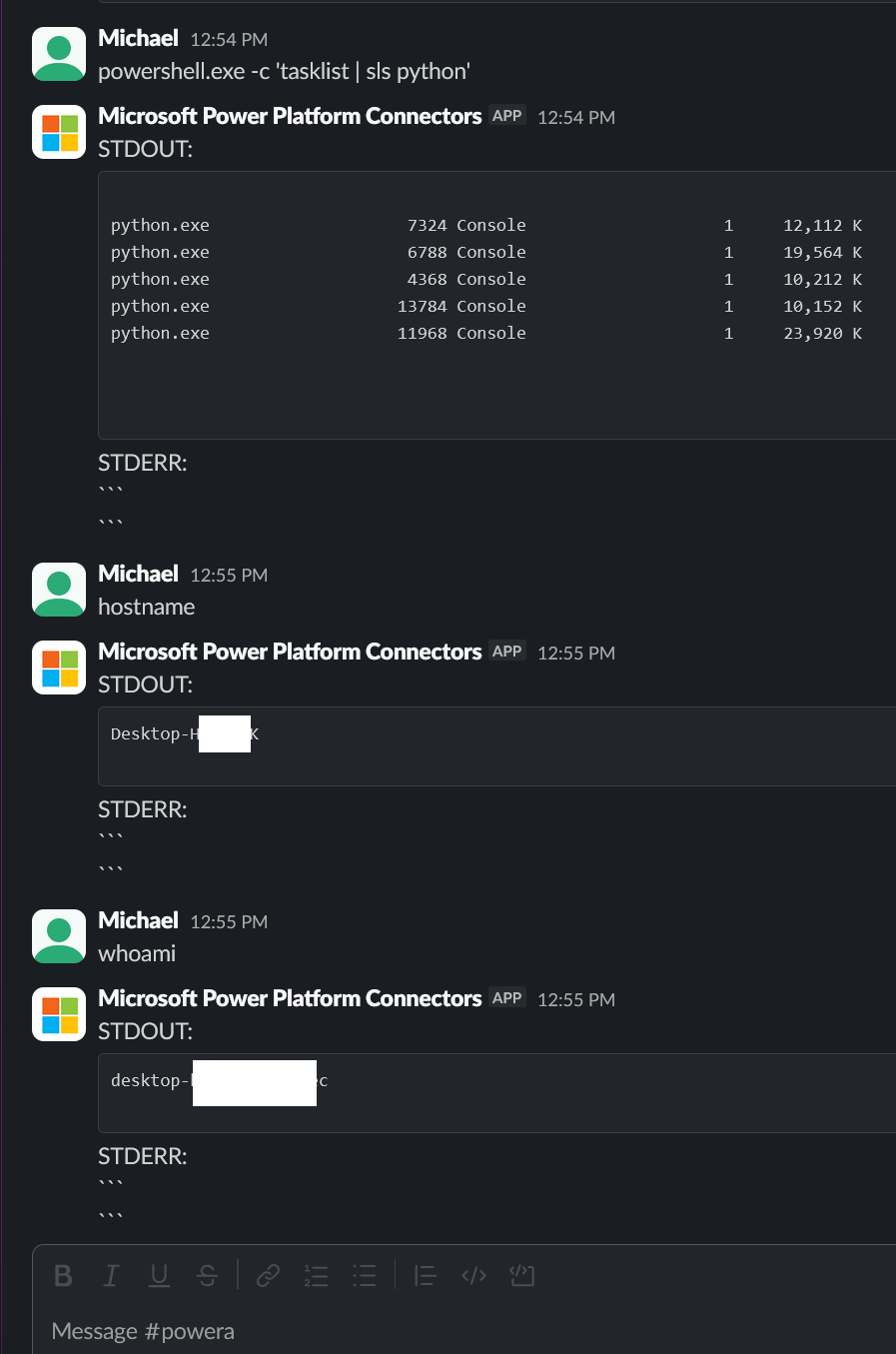Click the python.exe process list code block
The width and height of the screenshot is (896, 1354).
[x=496, y=305]
